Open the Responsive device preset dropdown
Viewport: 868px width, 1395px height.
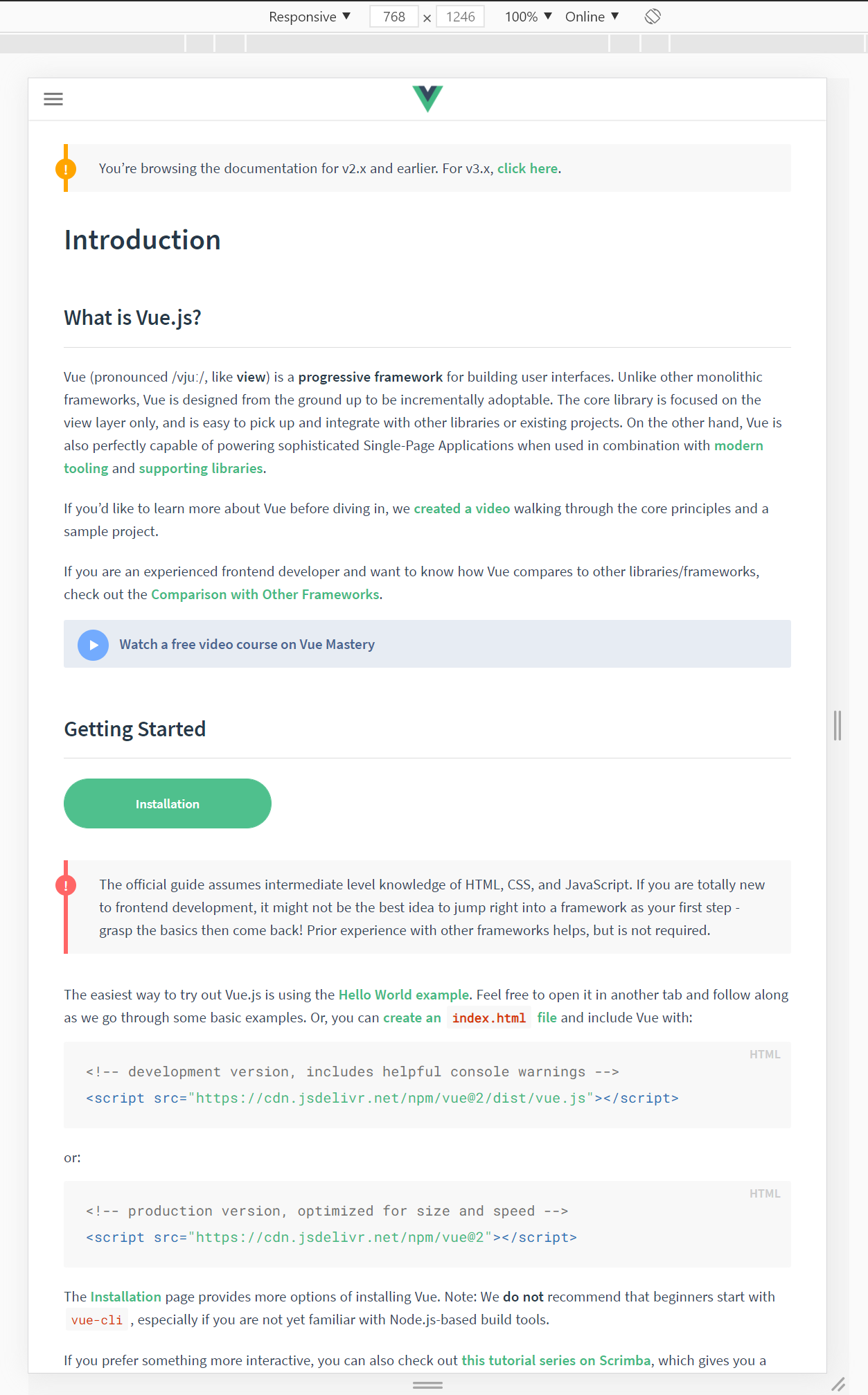tap(309, 16)
